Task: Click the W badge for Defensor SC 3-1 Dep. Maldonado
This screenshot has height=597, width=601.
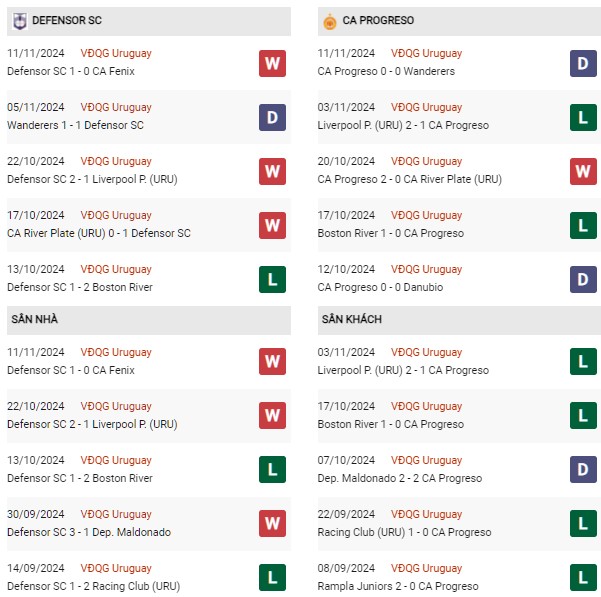Action: 272,524
